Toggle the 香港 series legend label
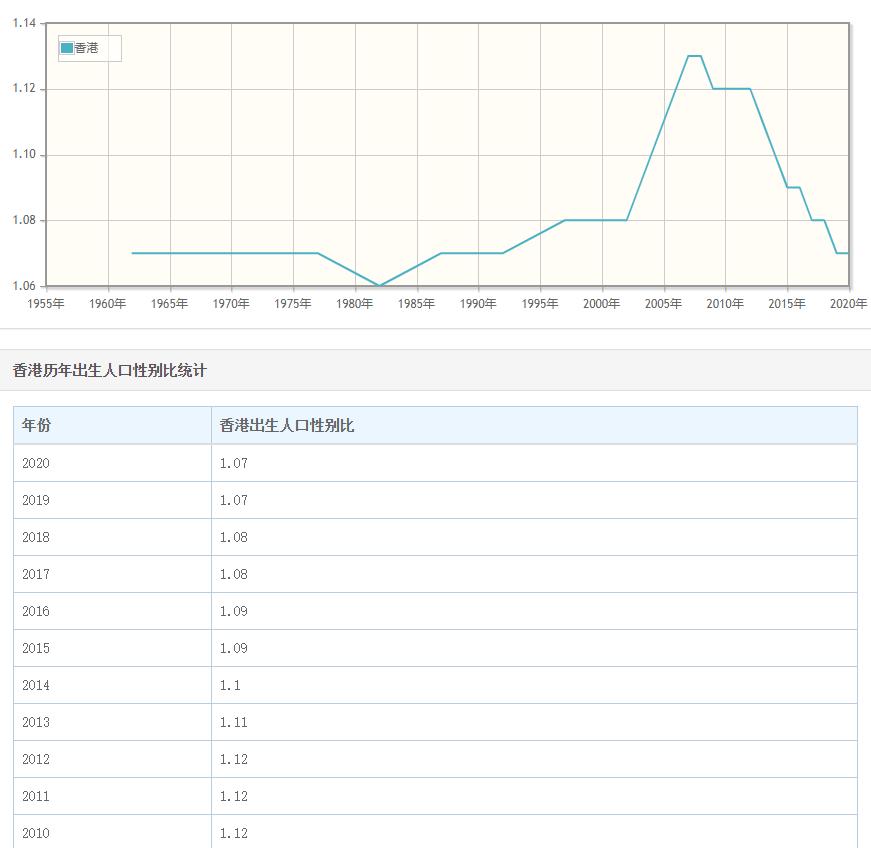This screenshot has height=848, width=871. coord(87,48)
